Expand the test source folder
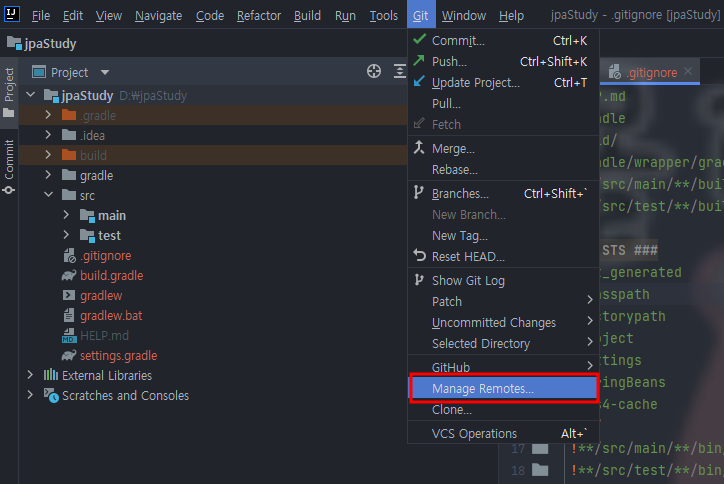The height and width of the screenshot is (484, 724). (x=66, y=235)
